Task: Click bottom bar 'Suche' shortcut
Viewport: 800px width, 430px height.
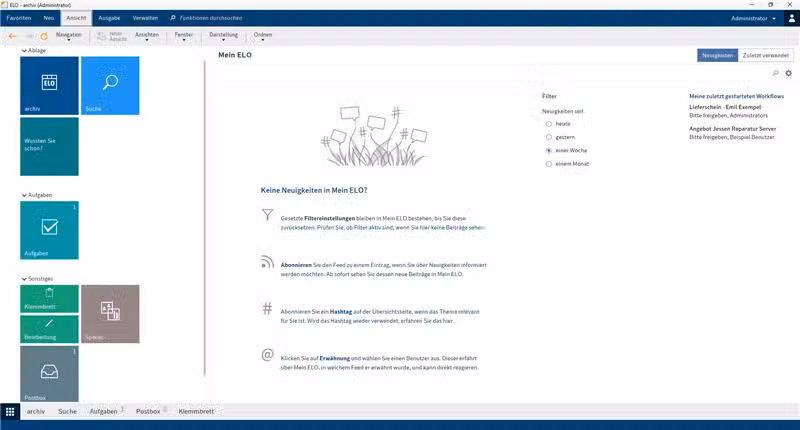Action: (67, 411)
